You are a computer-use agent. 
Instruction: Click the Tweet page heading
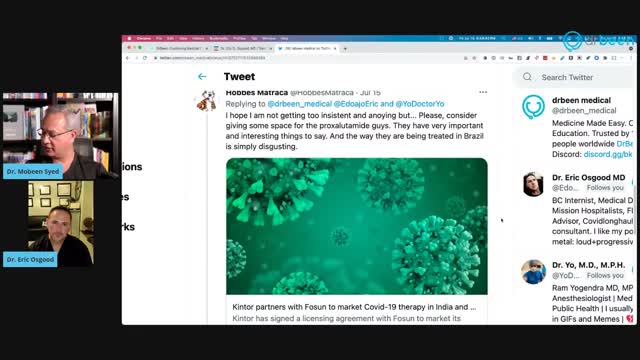point(239,77)
